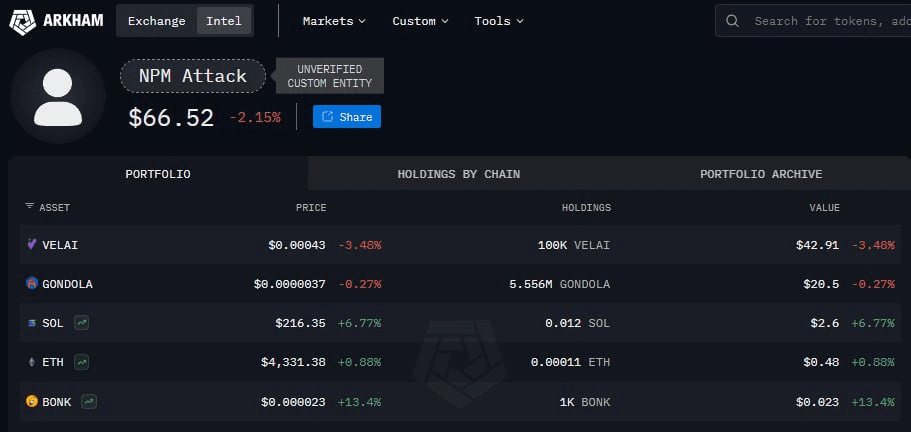Switch to the Intel mode
The image size is (911, 432).
224,21
